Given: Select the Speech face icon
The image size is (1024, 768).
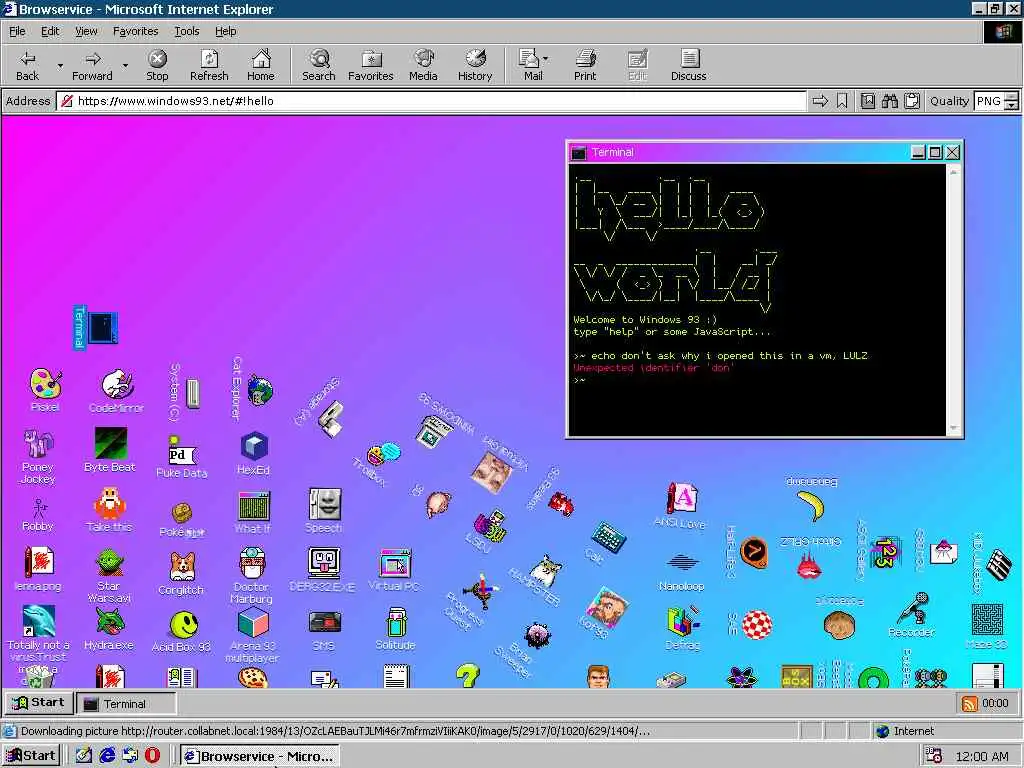Looking at the screenshot, I should pos(324,511).
